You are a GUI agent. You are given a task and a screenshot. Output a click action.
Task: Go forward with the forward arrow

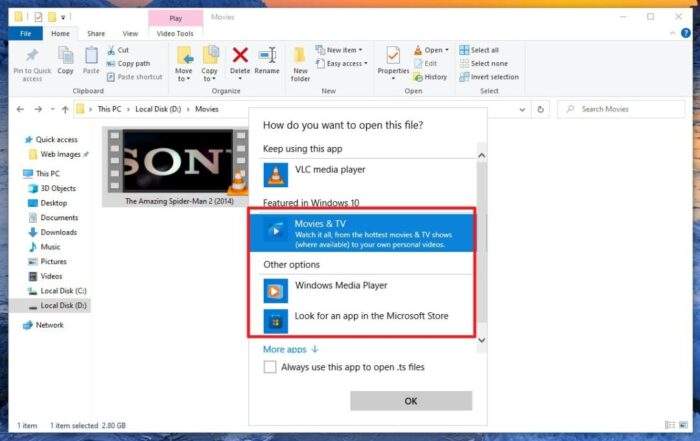click(x=38, y=109)
